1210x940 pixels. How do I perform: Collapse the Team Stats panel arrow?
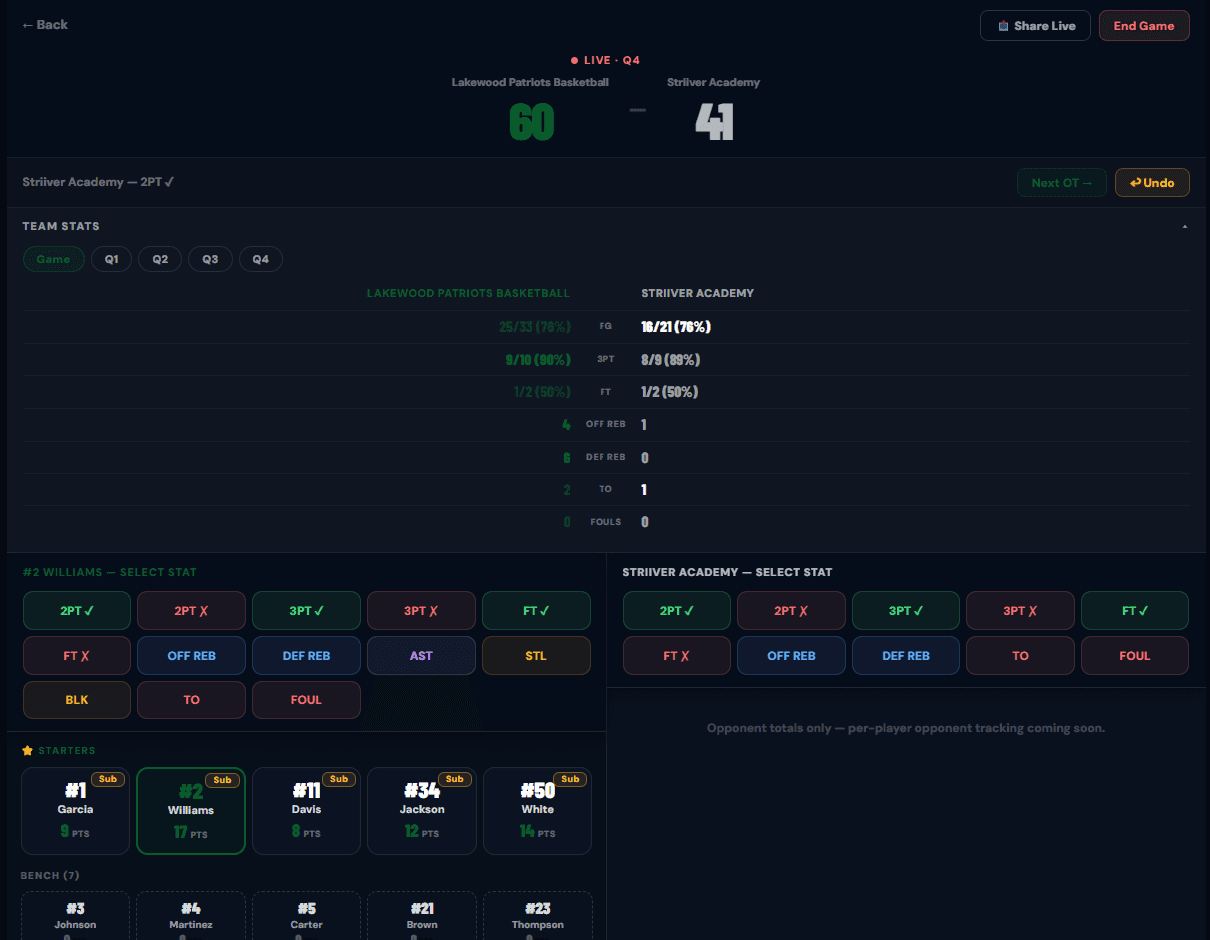point(1185,227)
